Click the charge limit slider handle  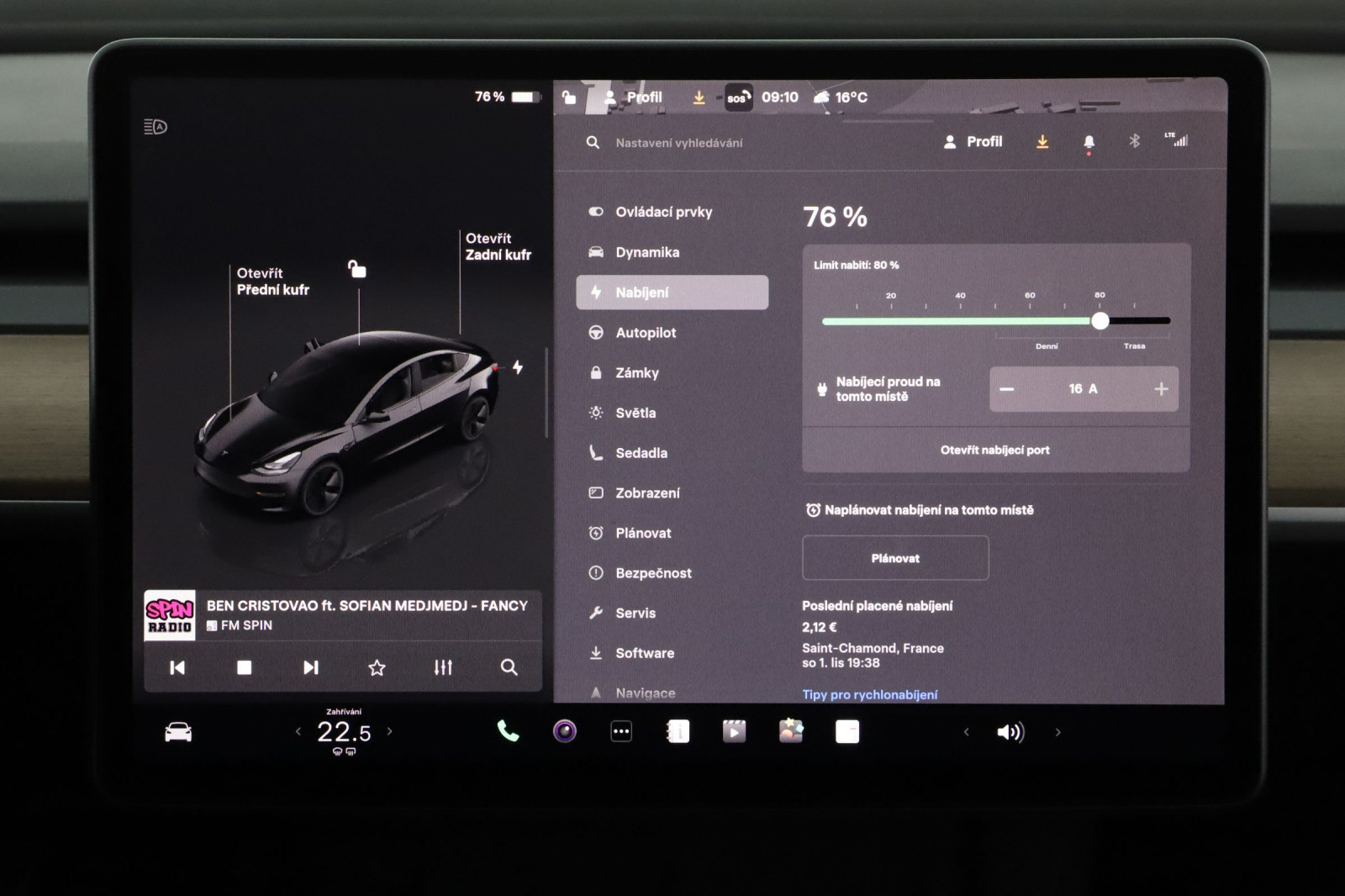click(1100, 320)
